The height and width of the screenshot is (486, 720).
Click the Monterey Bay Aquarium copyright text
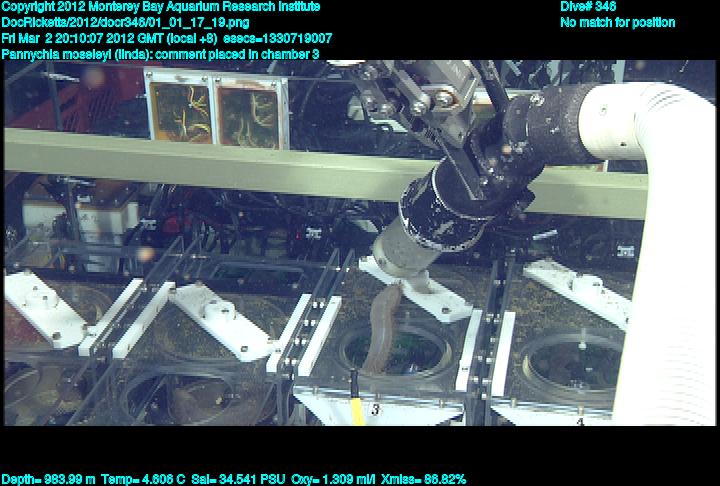(x=160, y=7)
